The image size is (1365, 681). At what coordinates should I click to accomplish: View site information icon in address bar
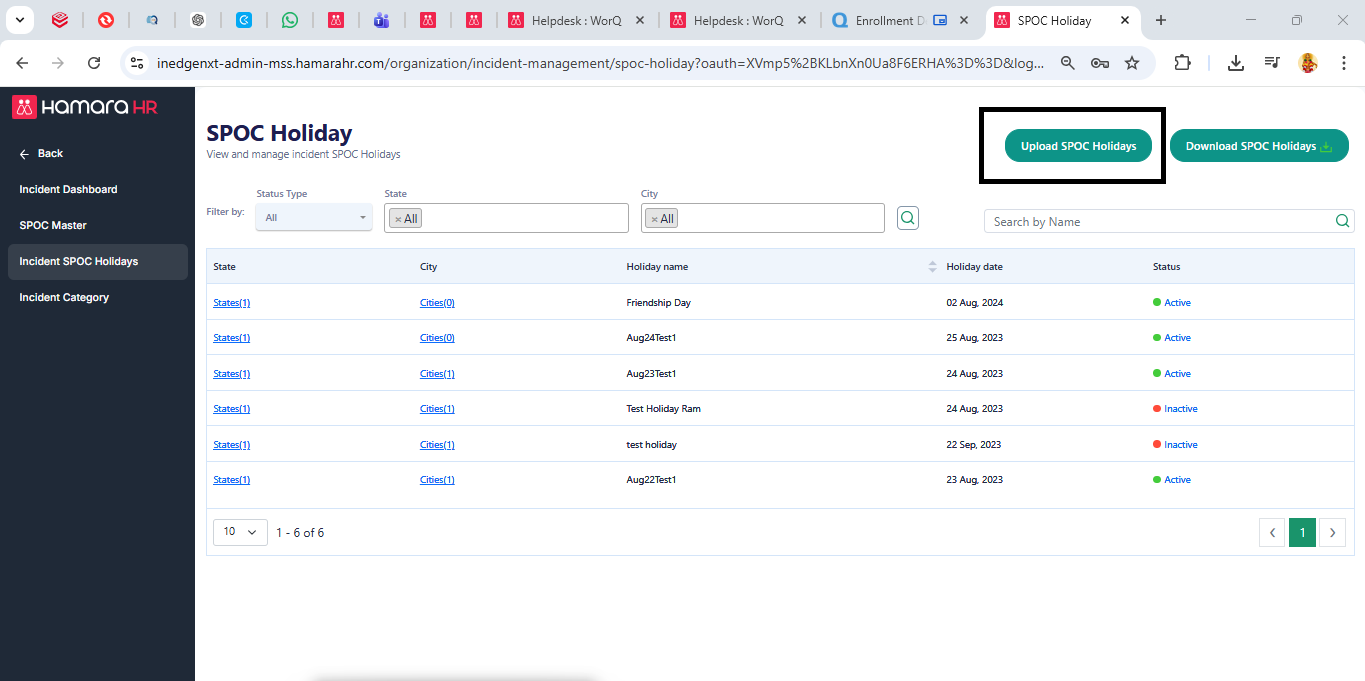pos(138,63)
